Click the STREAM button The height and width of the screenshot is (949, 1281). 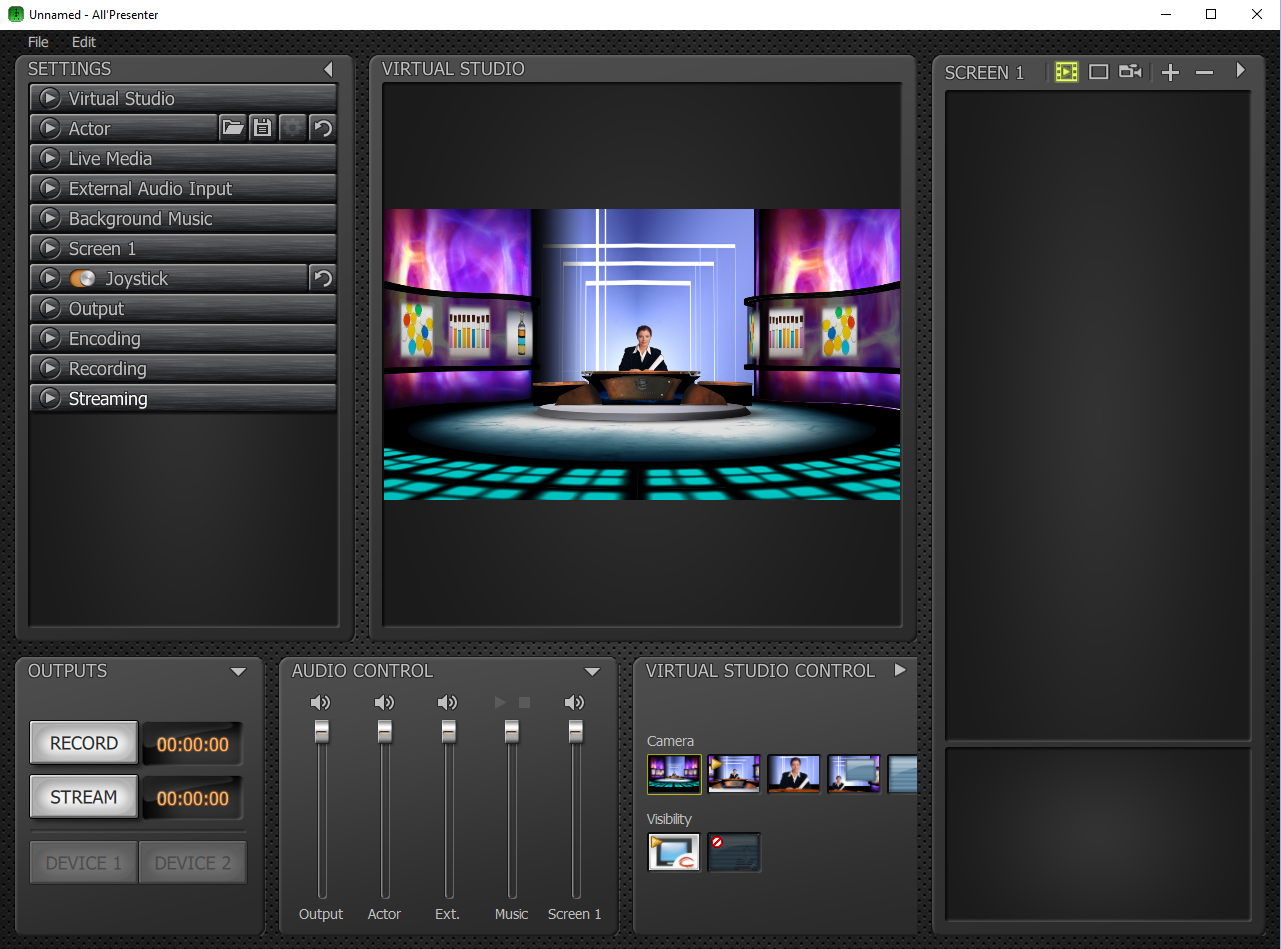point(84,797)
